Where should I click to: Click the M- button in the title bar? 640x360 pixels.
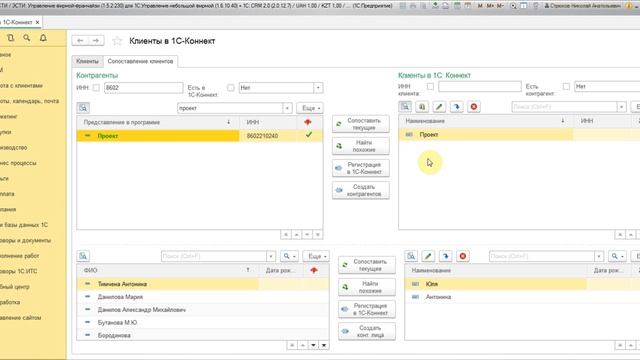tap(500, 6)
